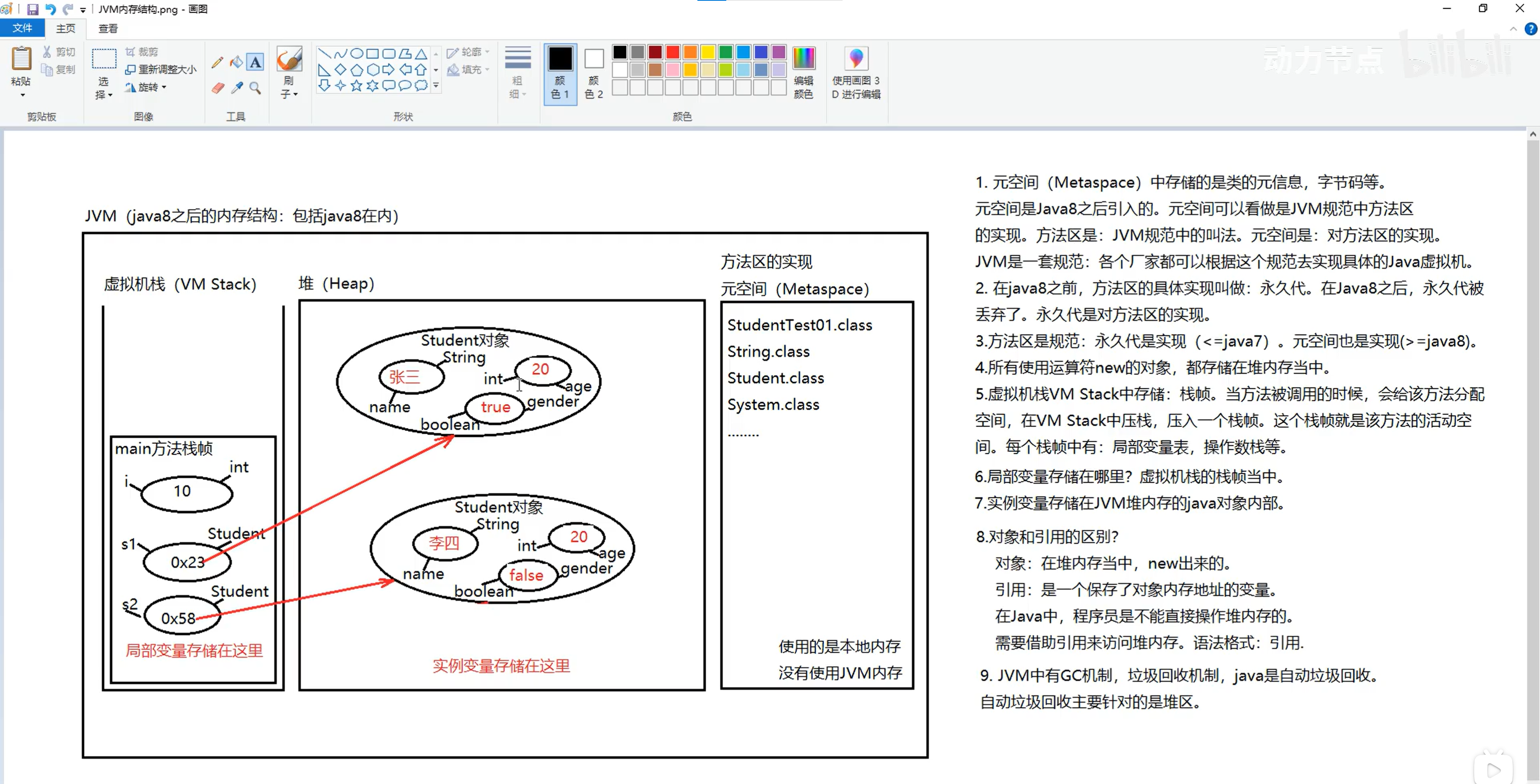Image resolution: width=1540 pixels, height=784 pixels.
Task: Pick the purple color swatch
Action: [778, 53]
